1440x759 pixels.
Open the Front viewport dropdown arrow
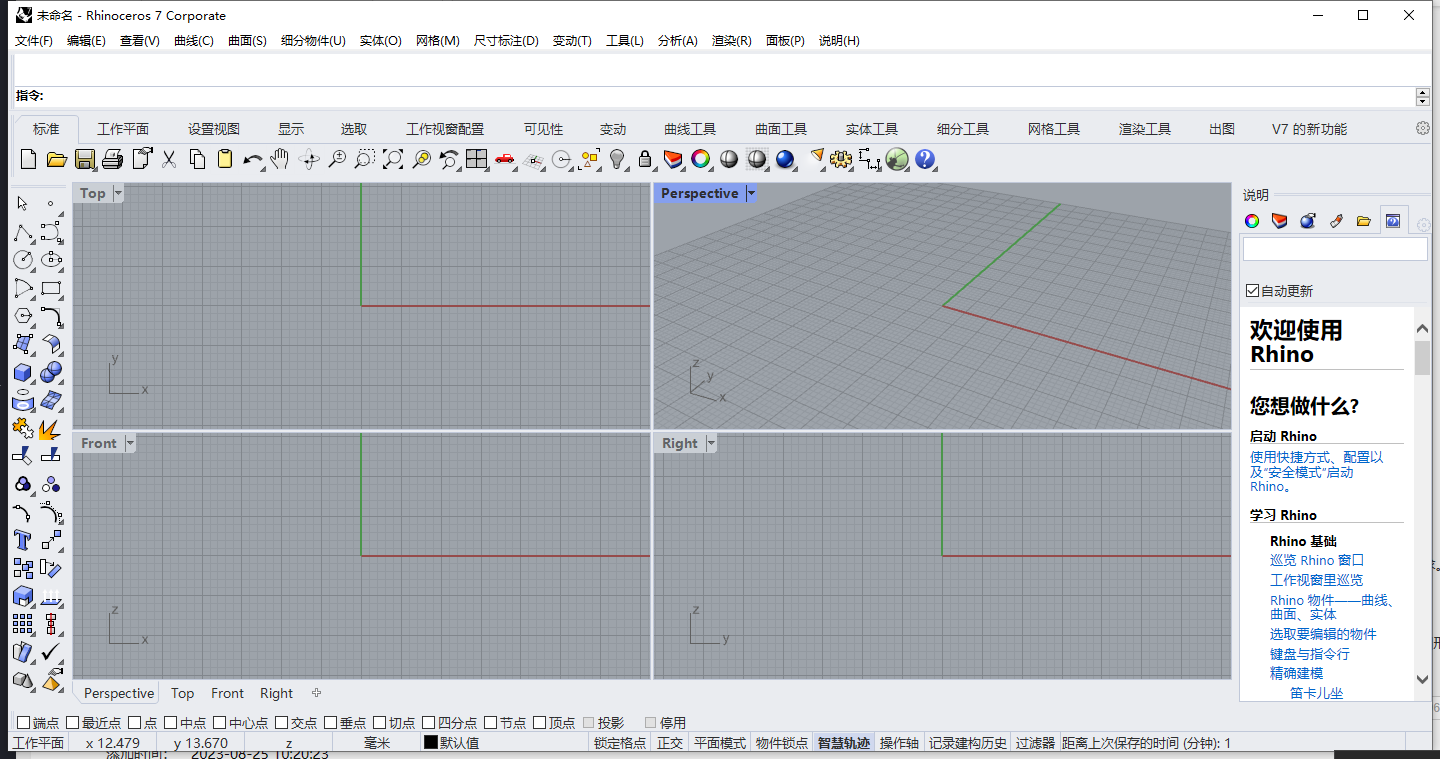coord(129,443)
